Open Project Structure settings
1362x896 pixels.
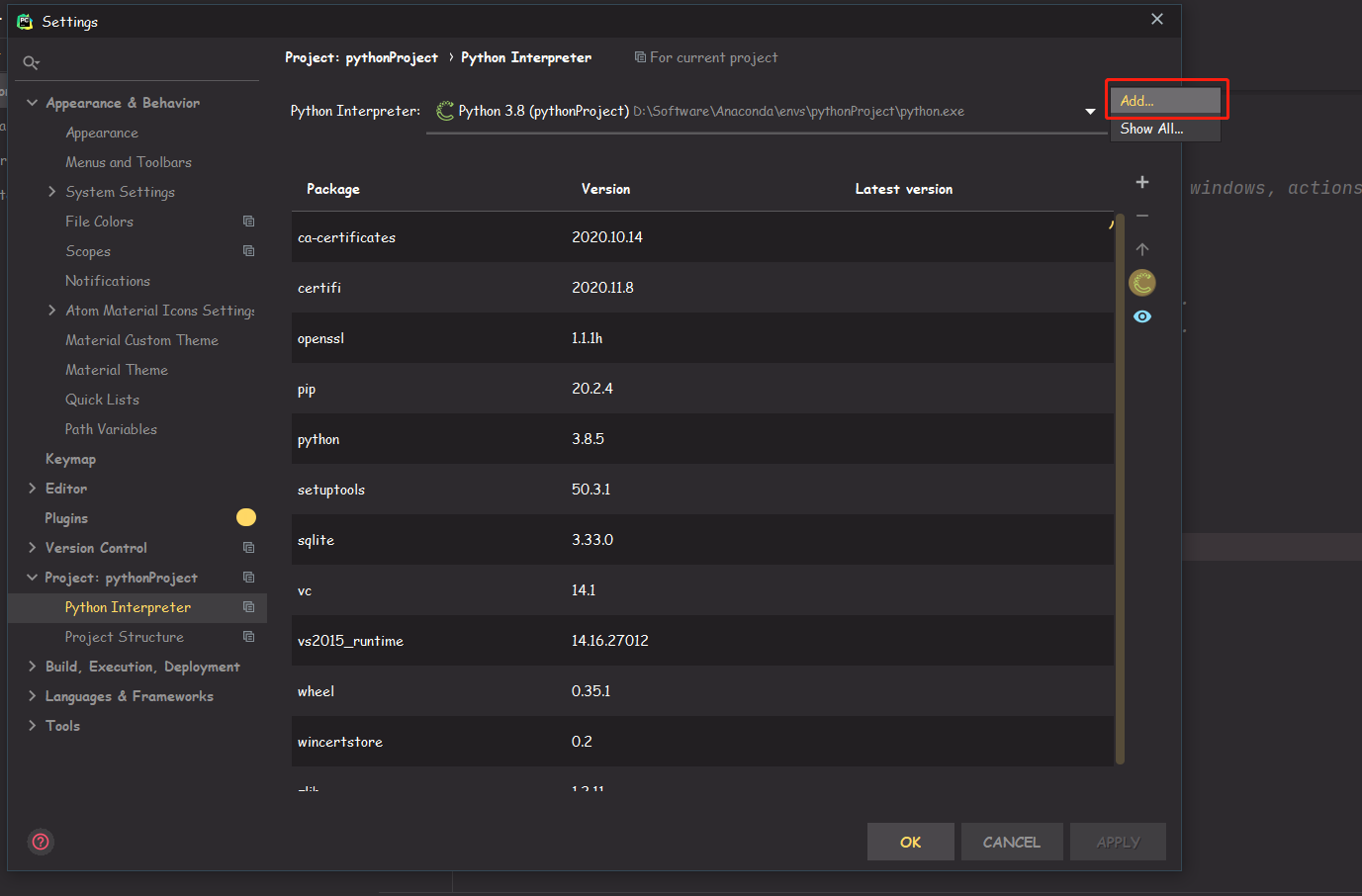pyautogui.click(x=125, y=637)
